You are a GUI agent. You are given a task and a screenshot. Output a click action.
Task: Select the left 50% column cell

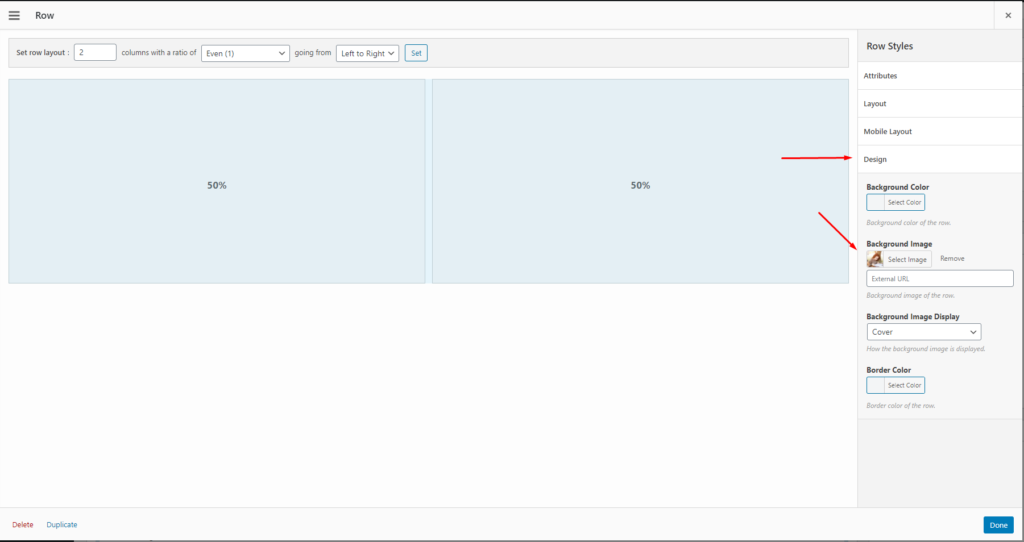[x=217, y=182]
